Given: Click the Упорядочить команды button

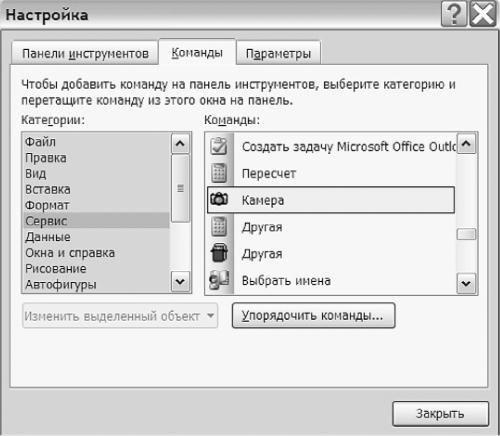Looking at the screenshot, I should tap(313, 315).
